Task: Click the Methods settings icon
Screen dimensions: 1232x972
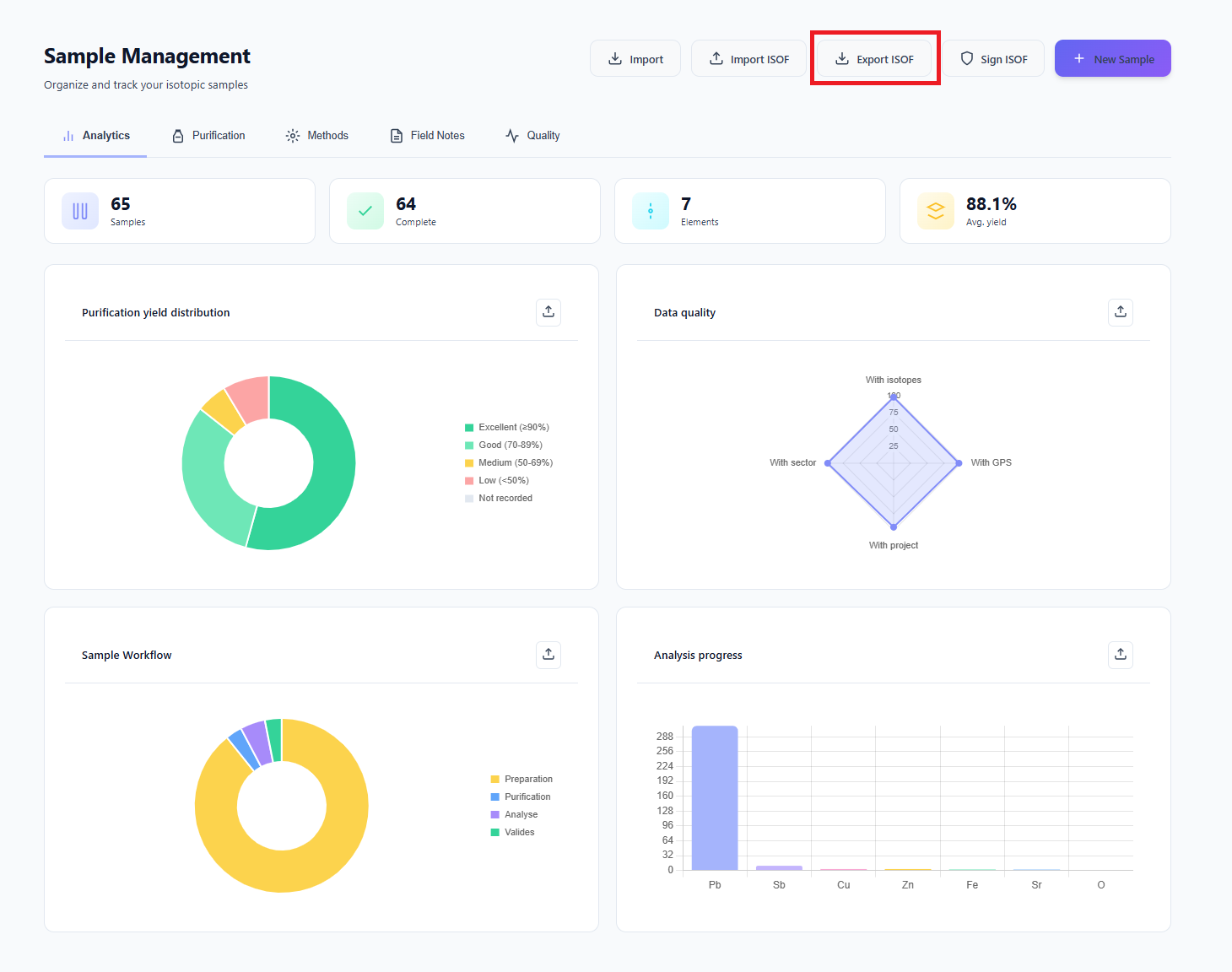Action: tap(292, 135)
